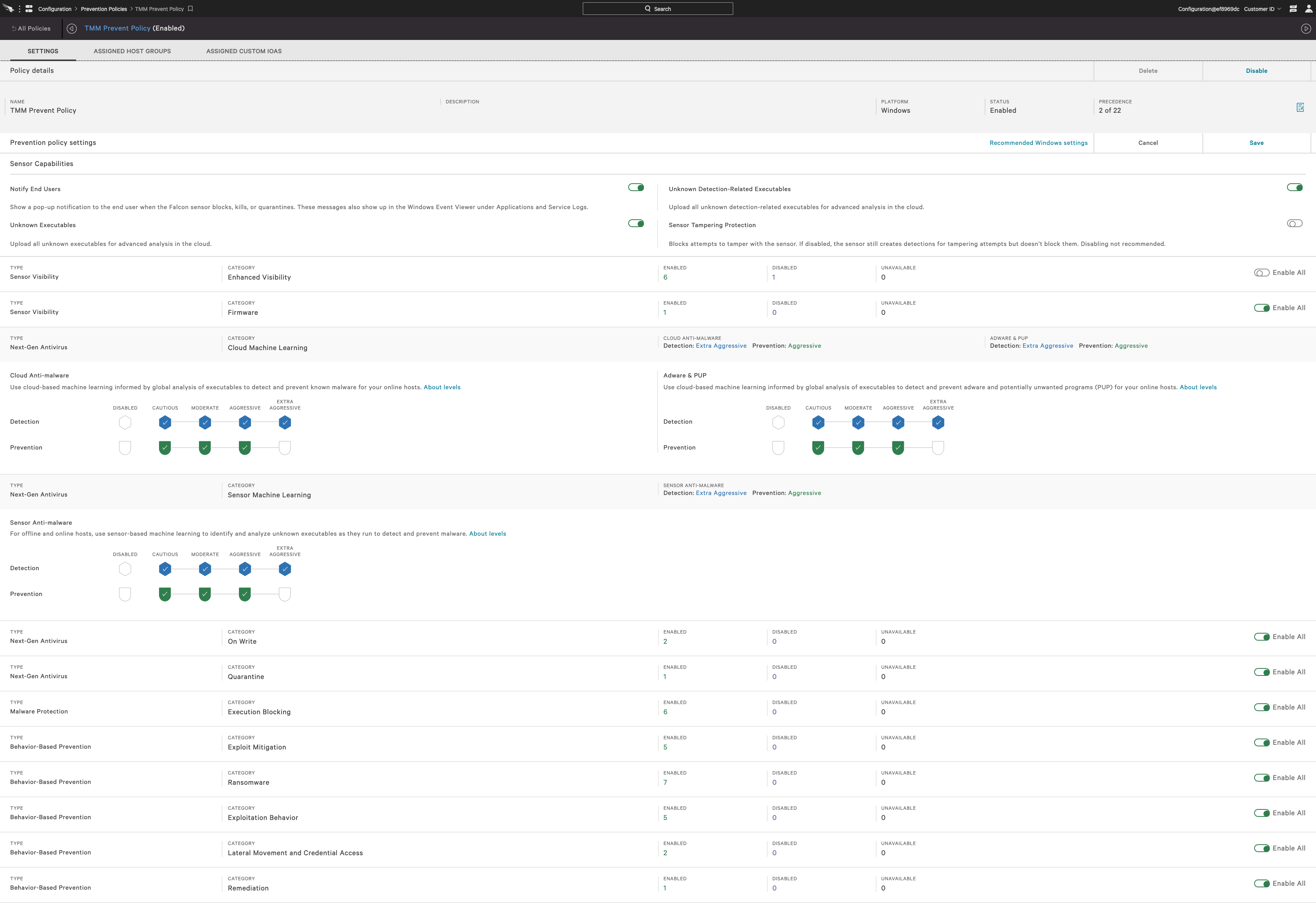Go to the previous policy arrow
This screenshot has height=903, width=1316.
(x=71, y=28)
